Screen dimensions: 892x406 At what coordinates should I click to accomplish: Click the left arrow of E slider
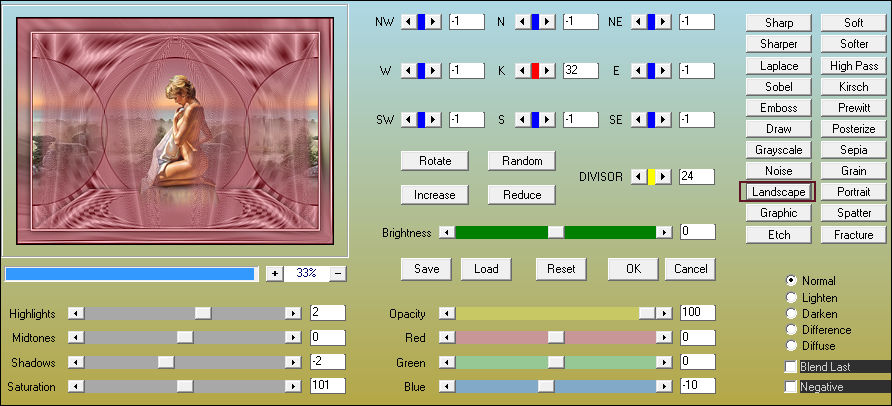(638, 71)
